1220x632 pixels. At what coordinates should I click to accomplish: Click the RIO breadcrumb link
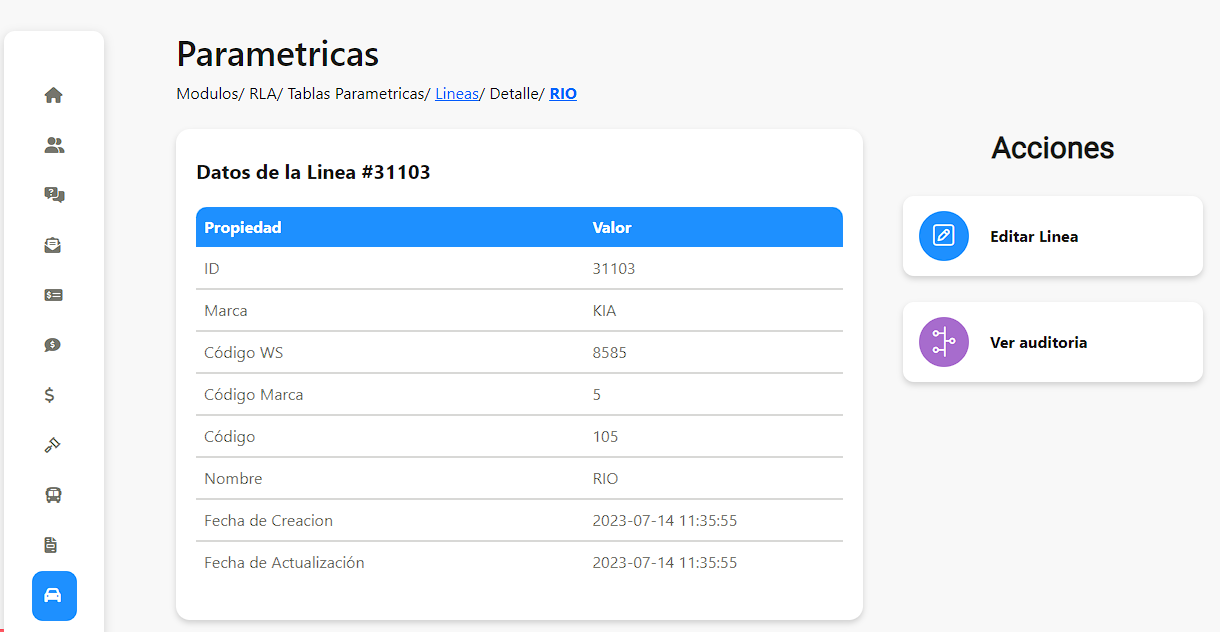point(563,94)
